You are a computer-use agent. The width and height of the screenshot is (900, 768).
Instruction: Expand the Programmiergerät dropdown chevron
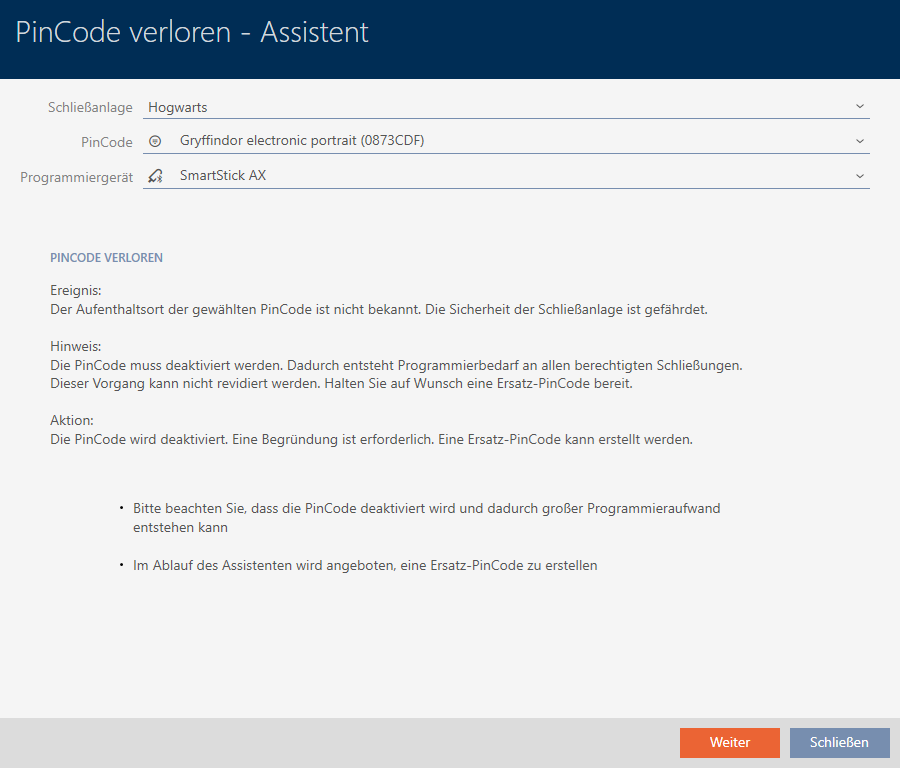click(x=859, y=176)
